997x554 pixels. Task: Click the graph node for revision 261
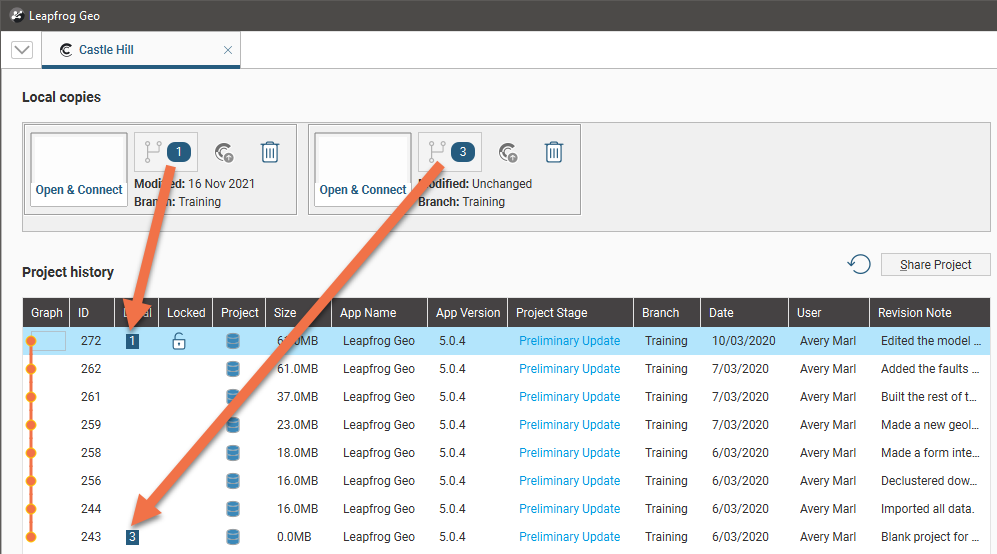(31, 397)
